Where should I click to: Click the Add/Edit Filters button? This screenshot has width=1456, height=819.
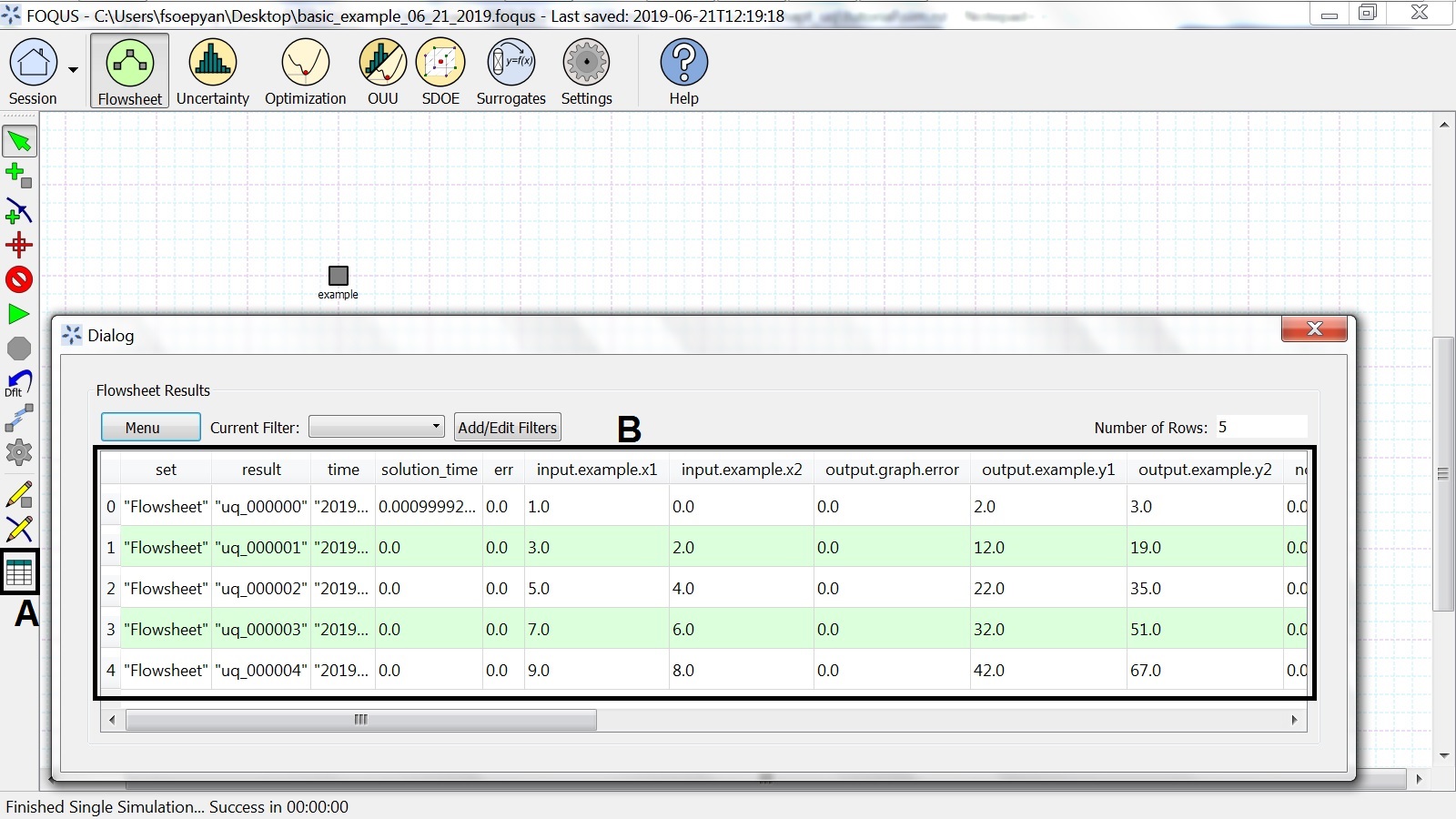(507, 427)
